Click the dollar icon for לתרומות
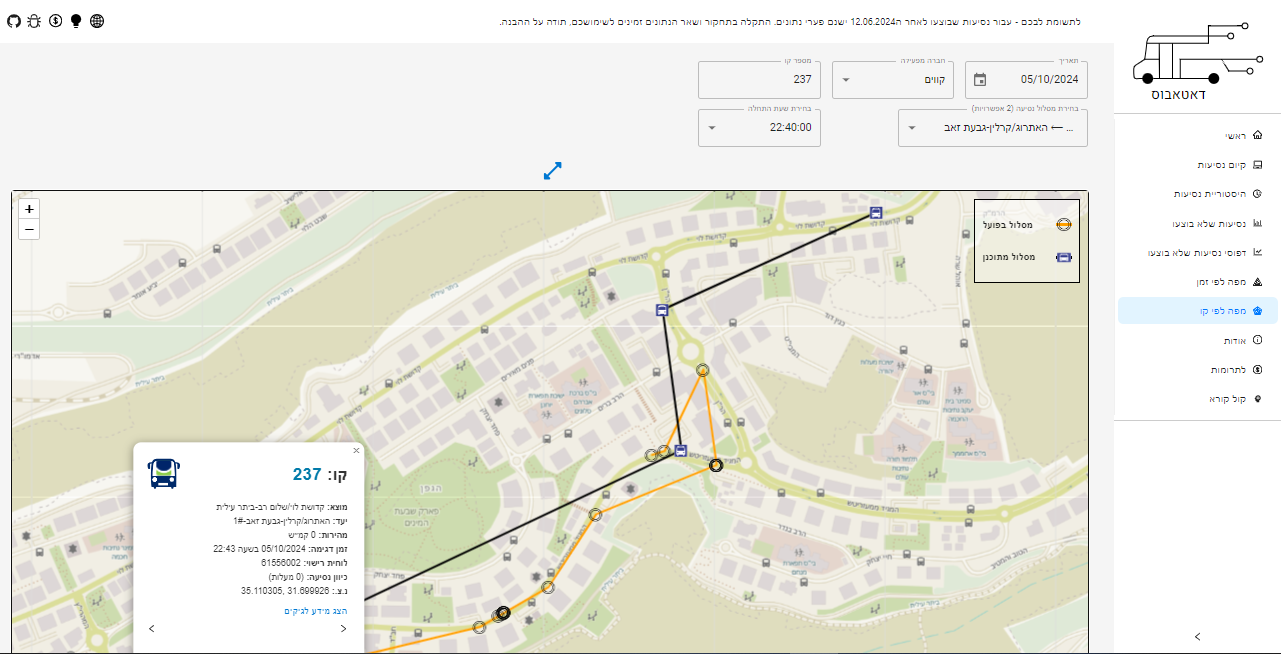The width and height of the screenshot is (1281, 654). [1257, 369]
